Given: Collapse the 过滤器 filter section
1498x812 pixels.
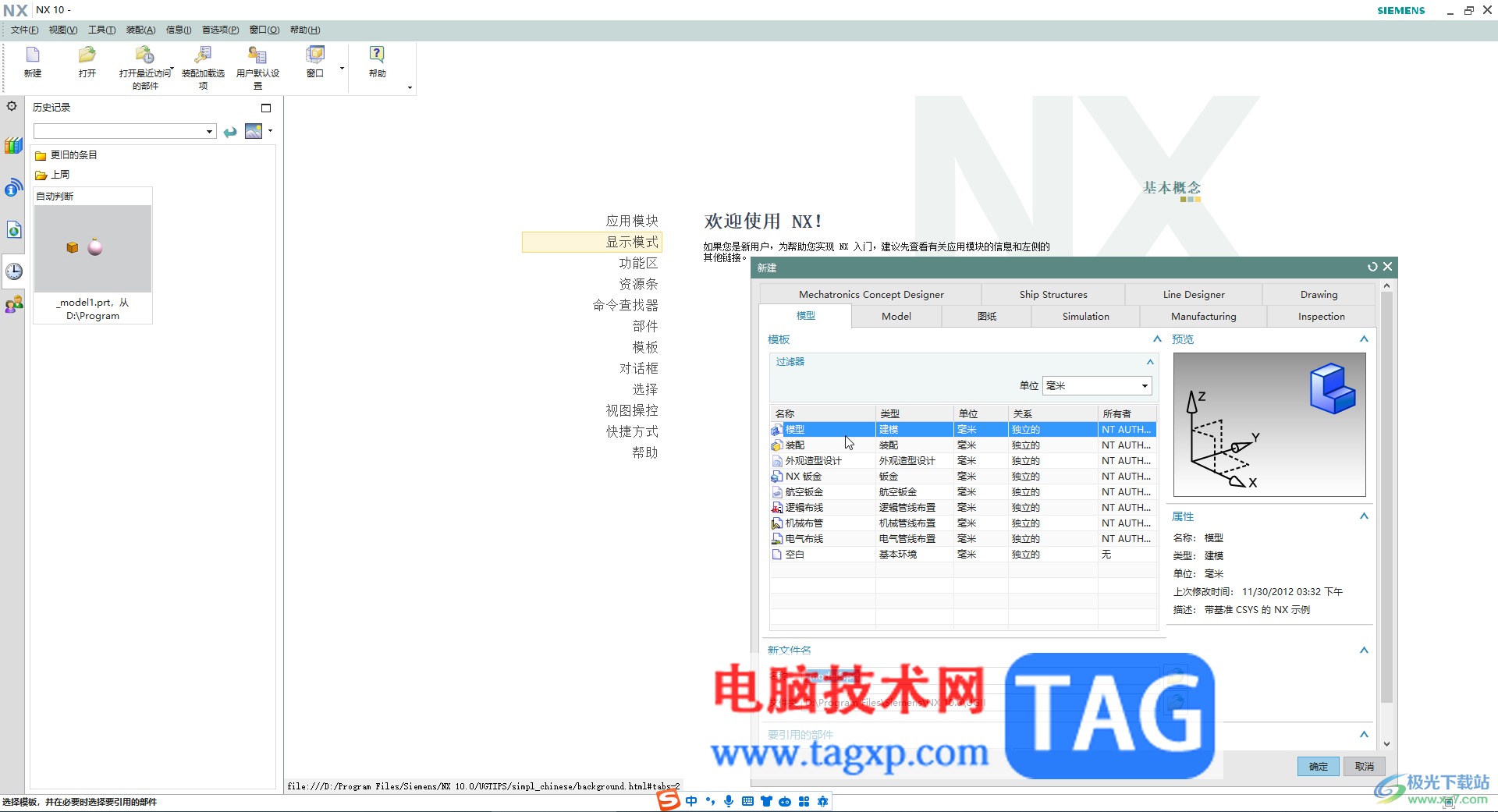Looking at the screenshot, I should tap(1150, 362).
